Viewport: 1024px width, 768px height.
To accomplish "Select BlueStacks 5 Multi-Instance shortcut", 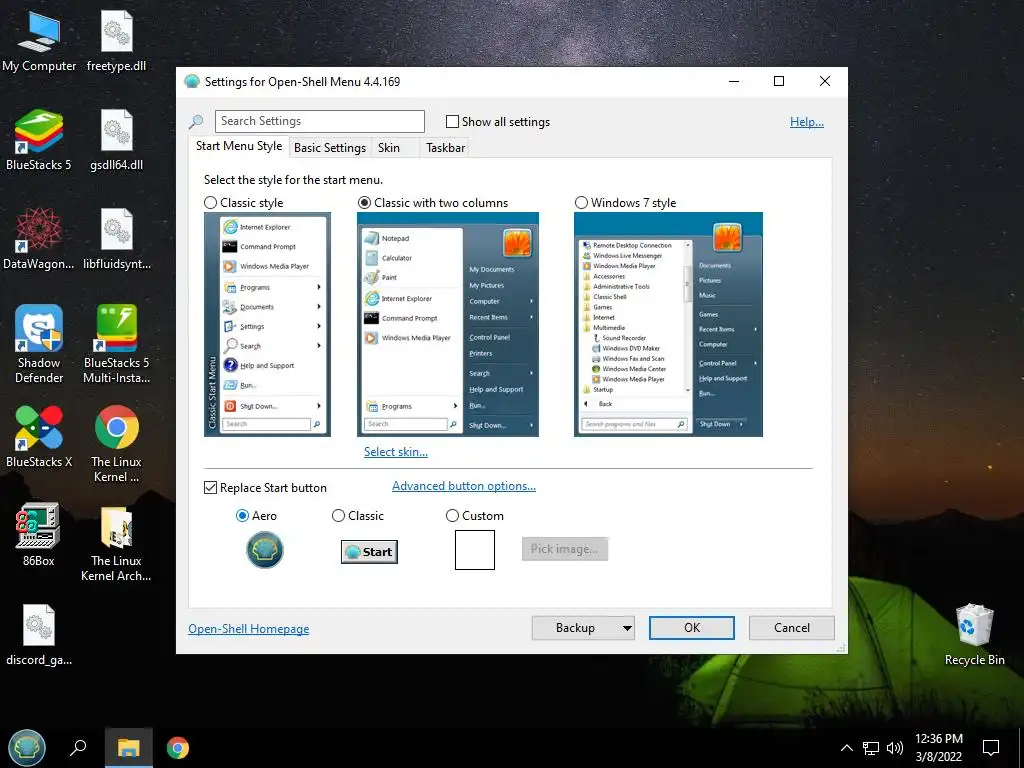I will [x=116, y=345].
